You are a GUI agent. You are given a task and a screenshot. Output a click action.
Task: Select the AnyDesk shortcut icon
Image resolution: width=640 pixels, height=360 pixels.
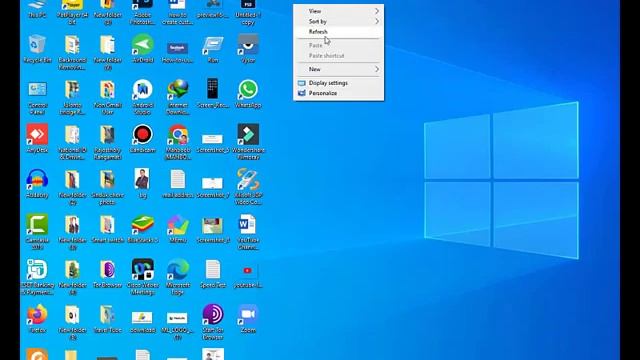(37, 139)
